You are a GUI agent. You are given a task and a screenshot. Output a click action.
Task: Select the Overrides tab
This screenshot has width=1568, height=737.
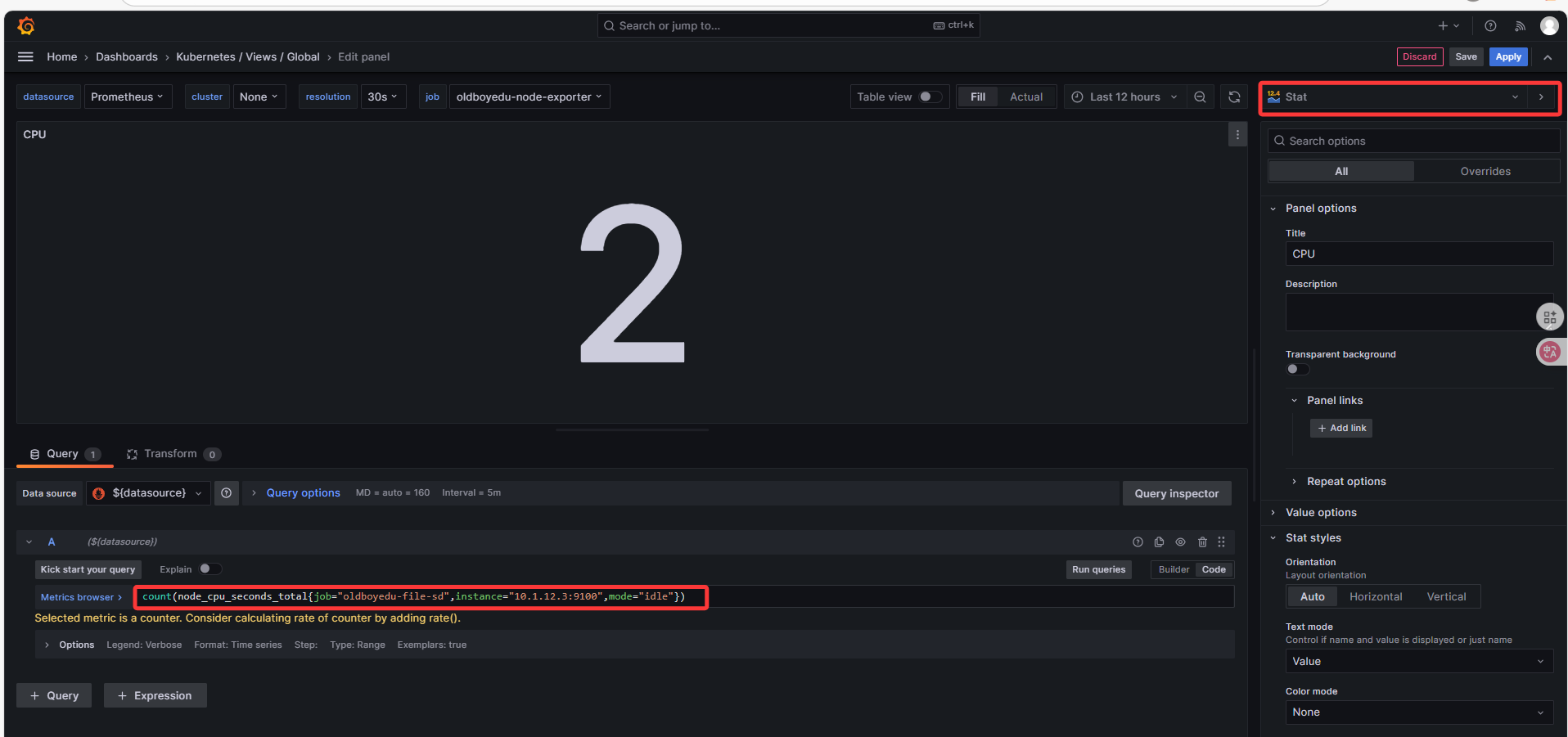tap(1485, 171)
